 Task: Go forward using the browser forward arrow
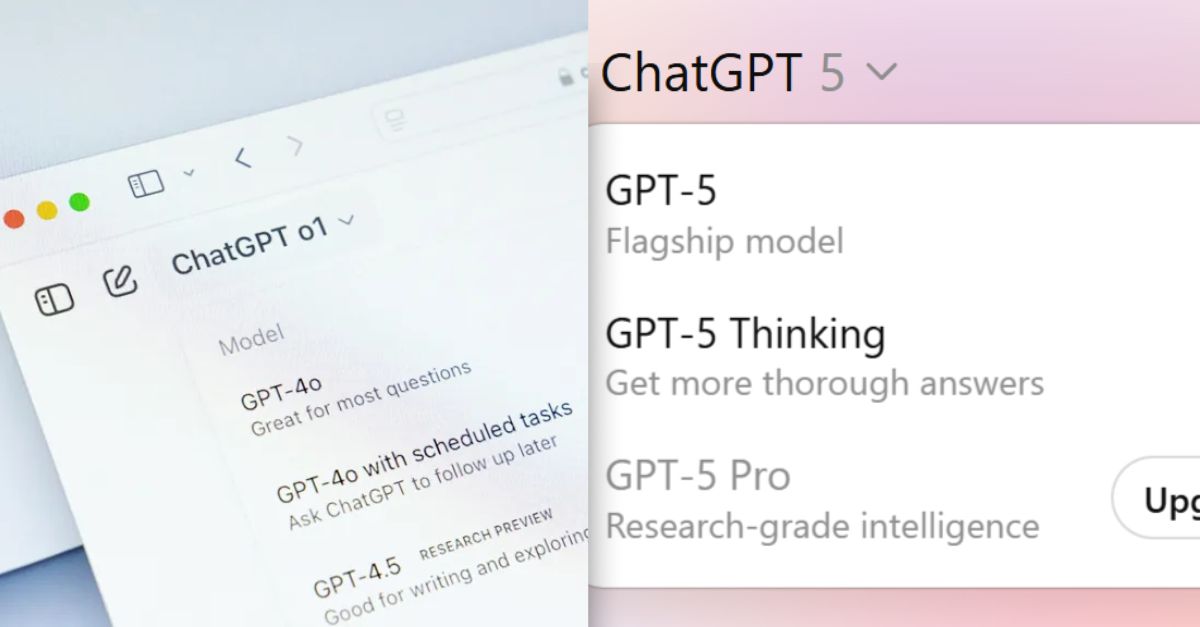[x=295, y=146]
